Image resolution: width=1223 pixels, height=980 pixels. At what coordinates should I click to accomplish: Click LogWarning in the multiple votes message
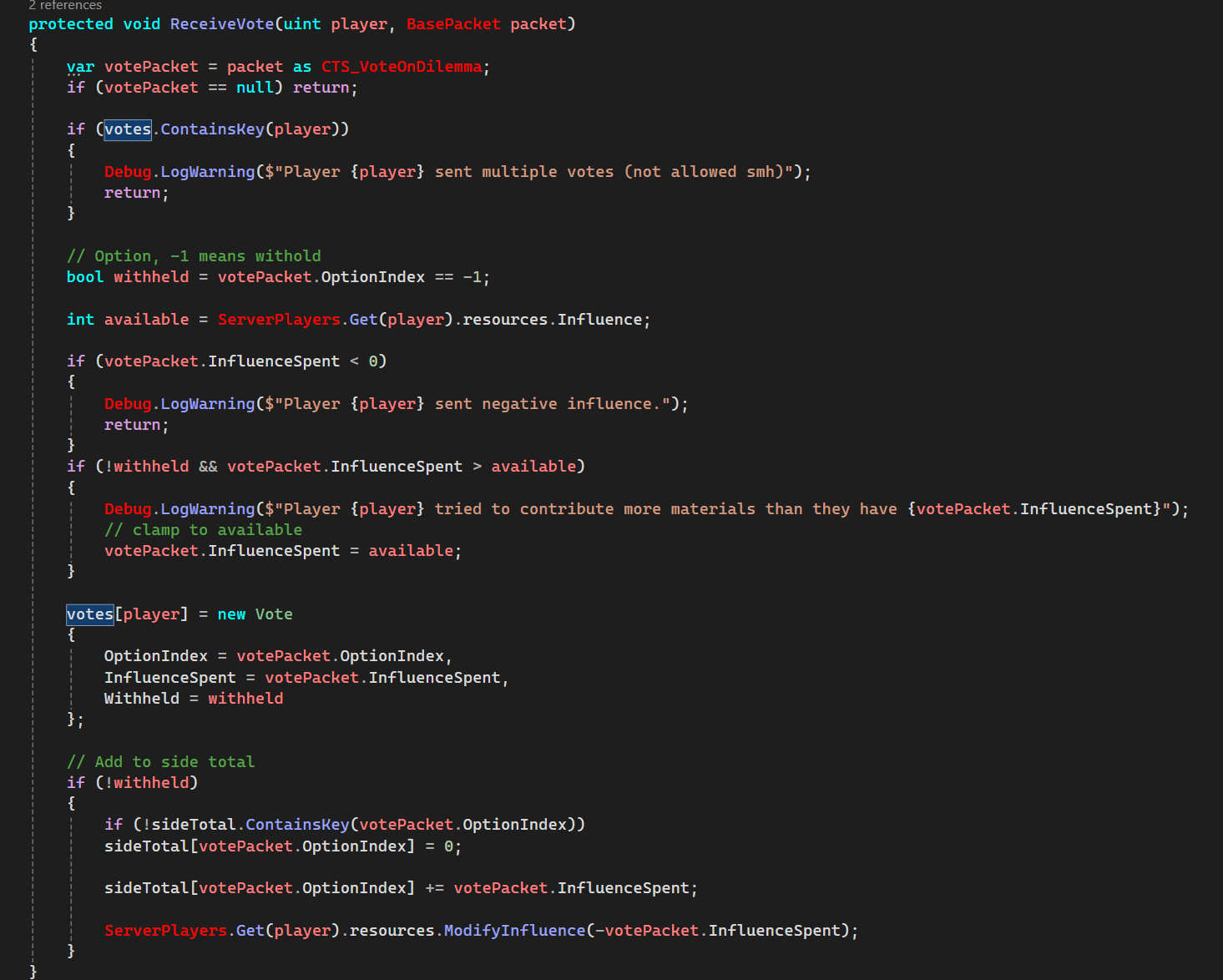click(207, 172)
